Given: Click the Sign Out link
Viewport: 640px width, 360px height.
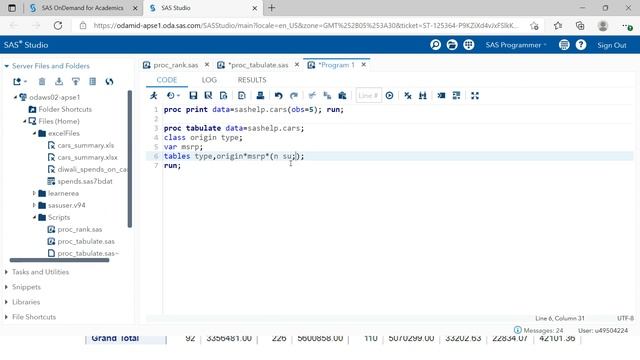Looking at the screenshot, I should 612,45.
